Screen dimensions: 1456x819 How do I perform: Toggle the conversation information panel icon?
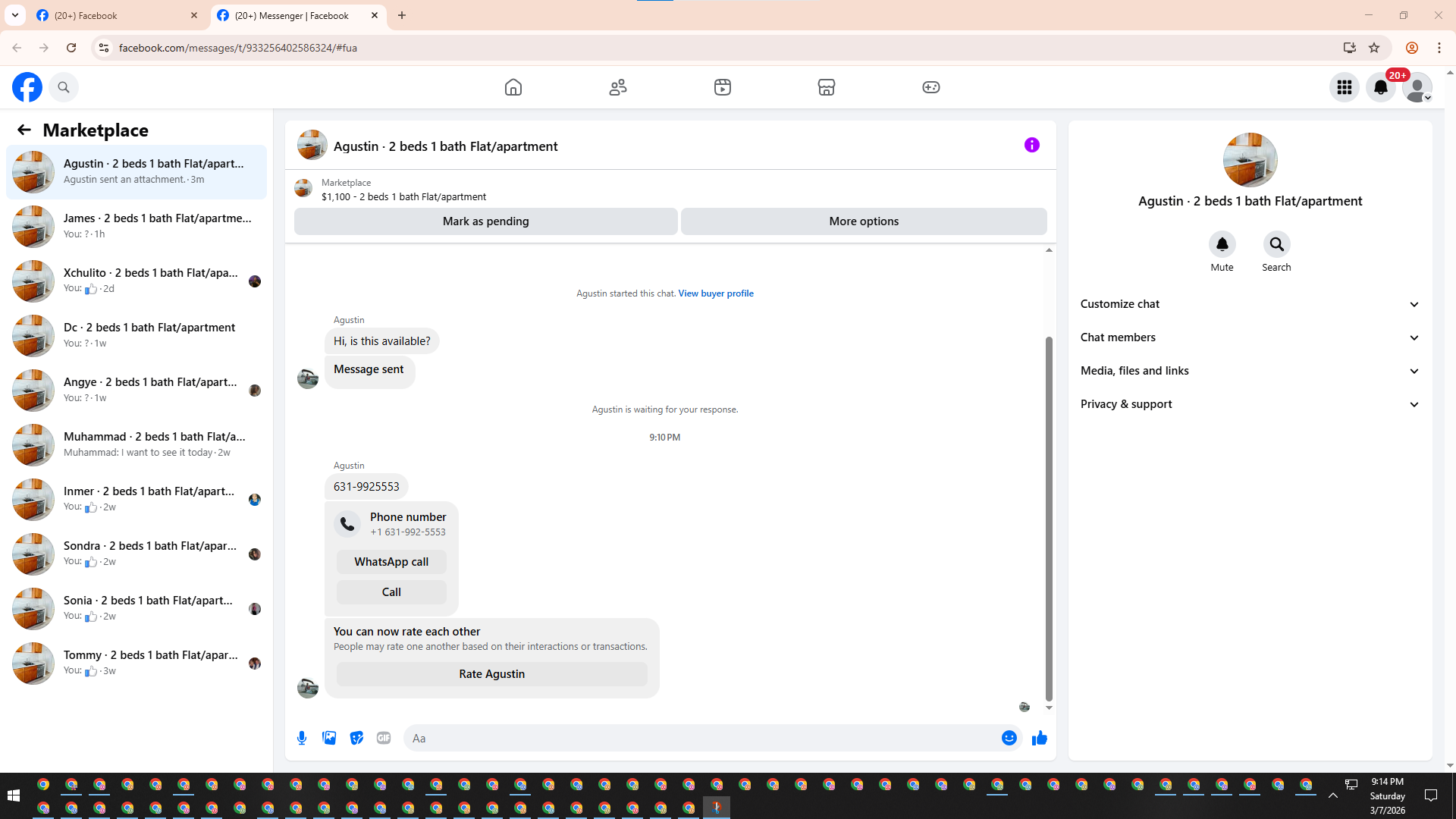[x=1032, y=145]
